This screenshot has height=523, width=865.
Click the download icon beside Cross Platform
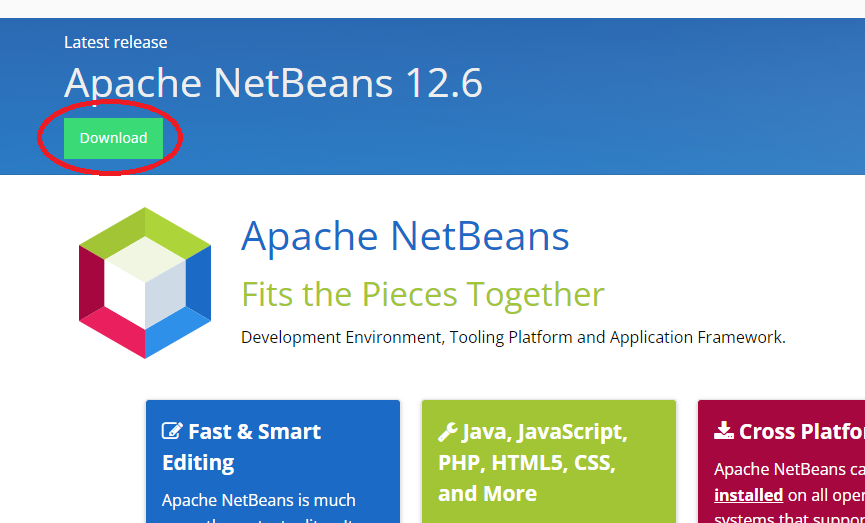point(724,430)
